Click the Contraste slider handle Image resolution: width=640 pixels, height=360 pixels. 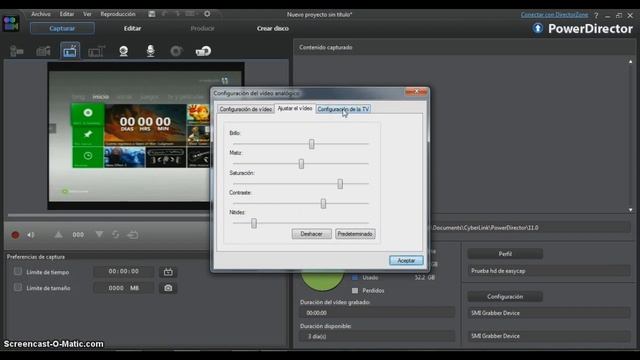(323, 203)
